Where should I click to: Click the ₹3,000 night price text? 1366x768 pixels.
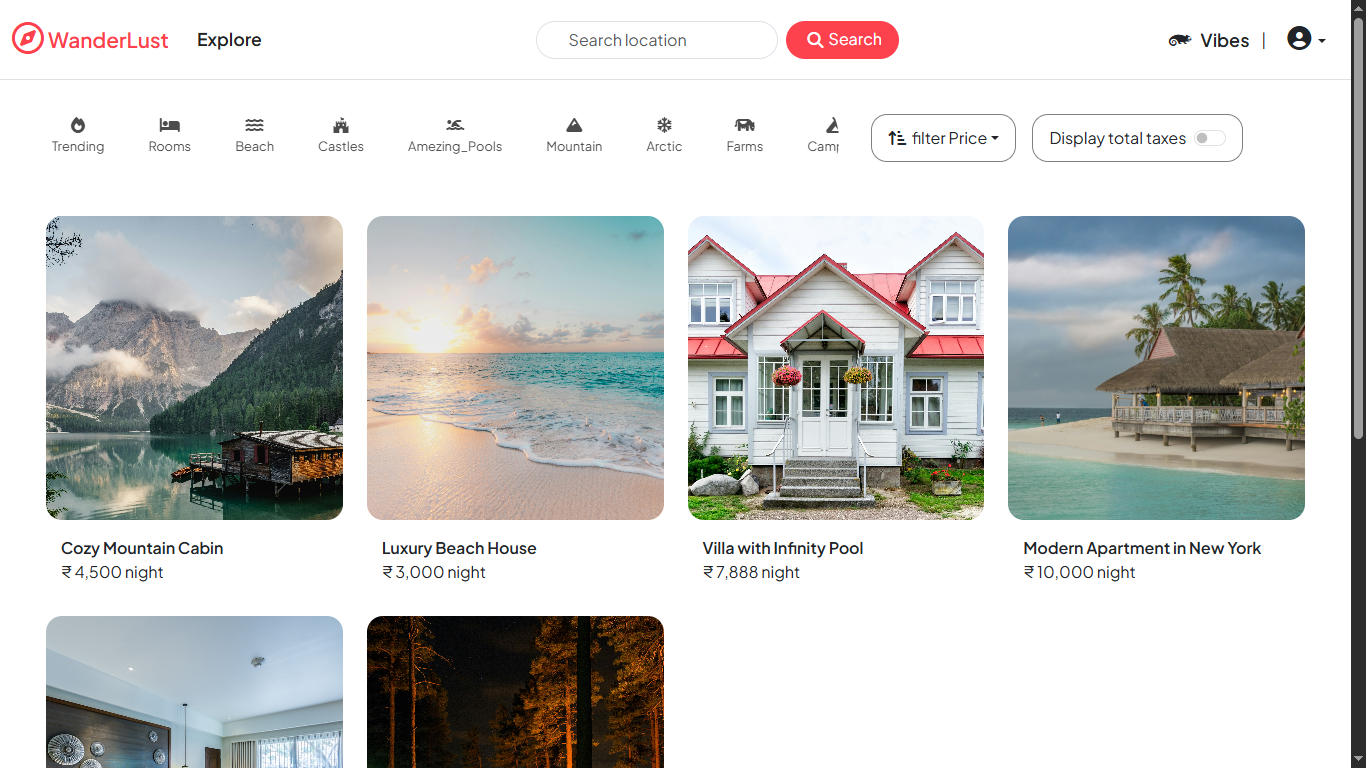(433, 572)
